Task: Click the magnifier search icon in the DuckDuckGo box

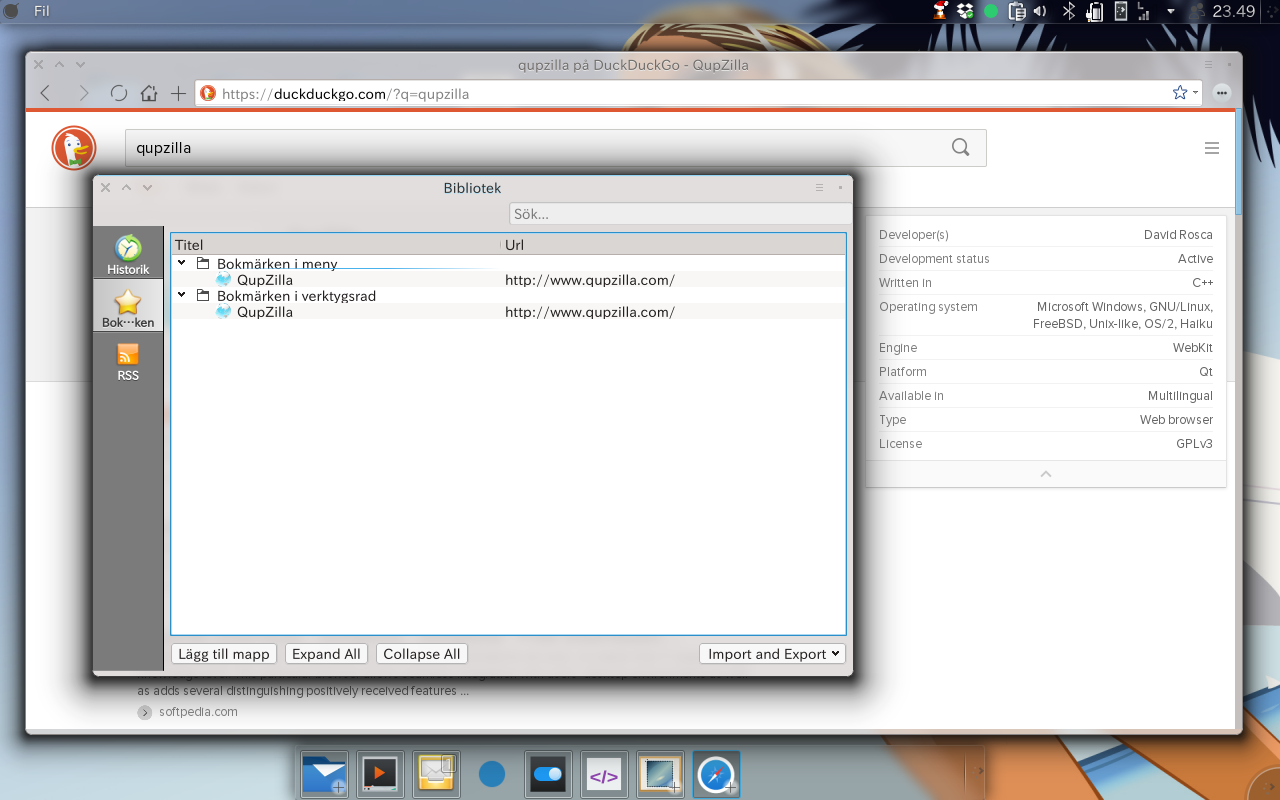Action: pyautogui.click(x=961, y=148)
